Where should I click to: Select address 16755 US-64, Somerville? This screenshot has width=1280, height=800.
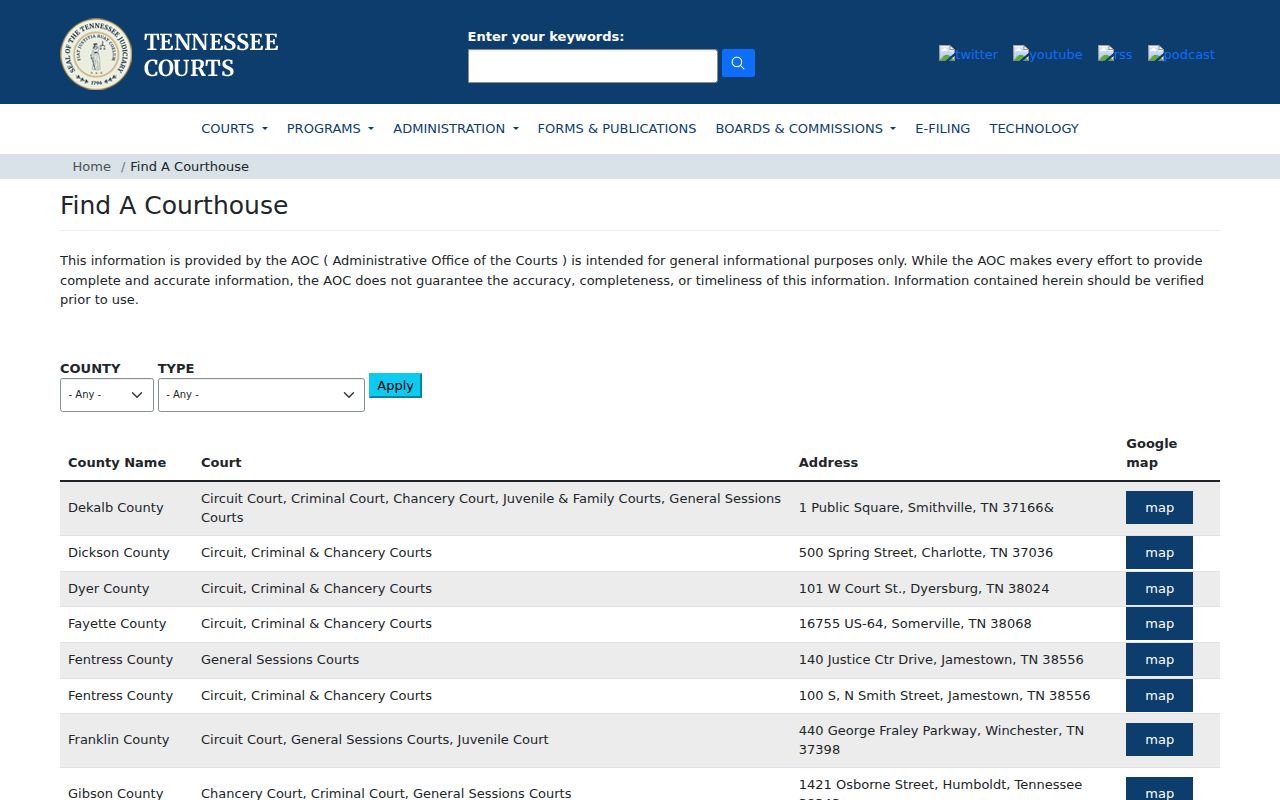coord(915,624)
